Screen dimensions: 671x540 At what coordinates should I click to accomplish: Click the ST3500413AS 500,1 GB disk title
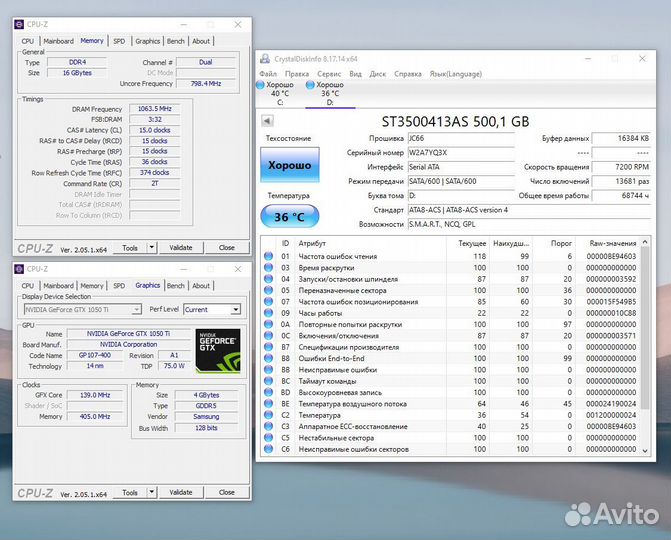[x=455, y=122]
